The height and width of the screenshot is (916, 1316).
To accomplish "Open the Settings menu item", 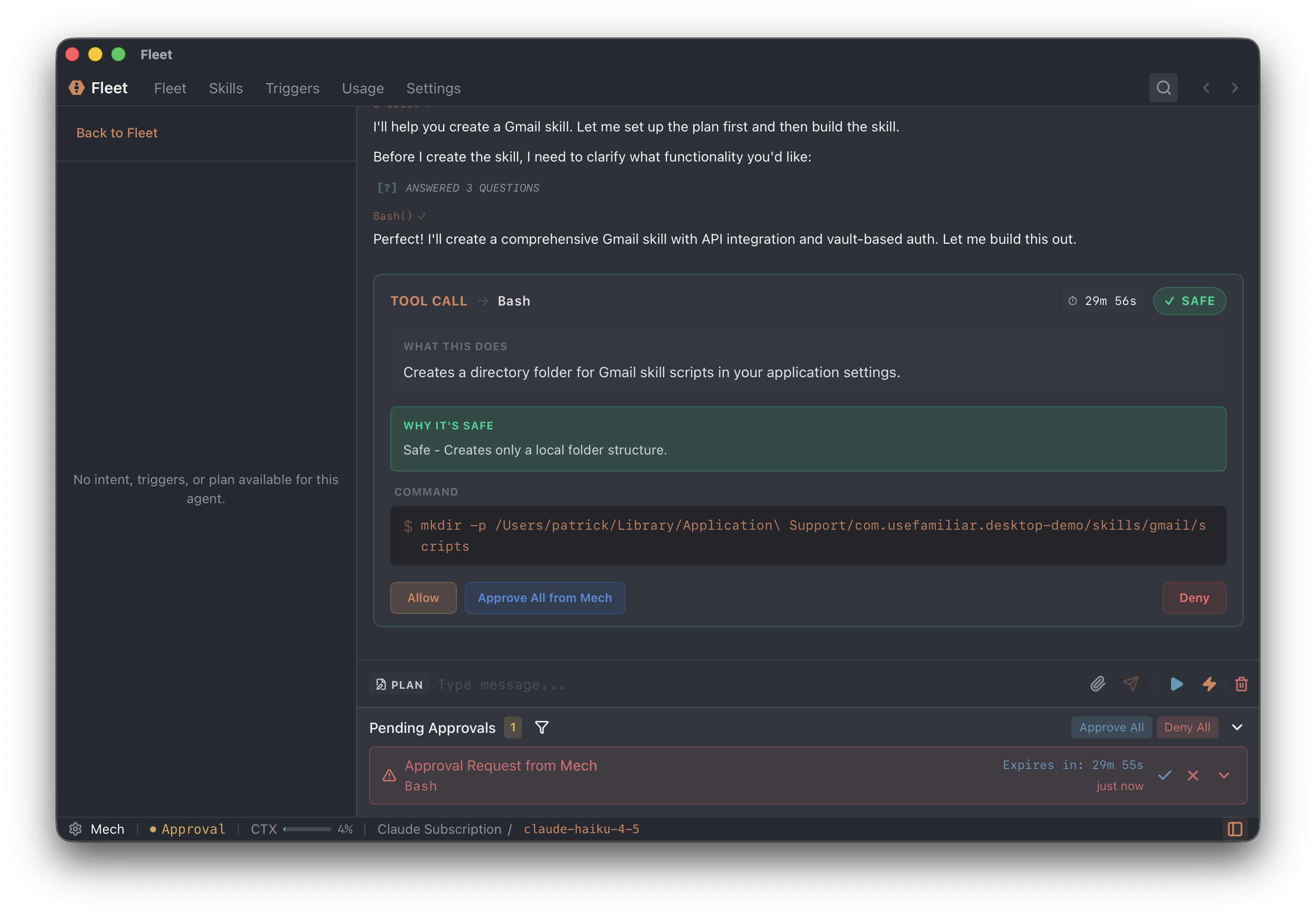I will coord(433,88).
